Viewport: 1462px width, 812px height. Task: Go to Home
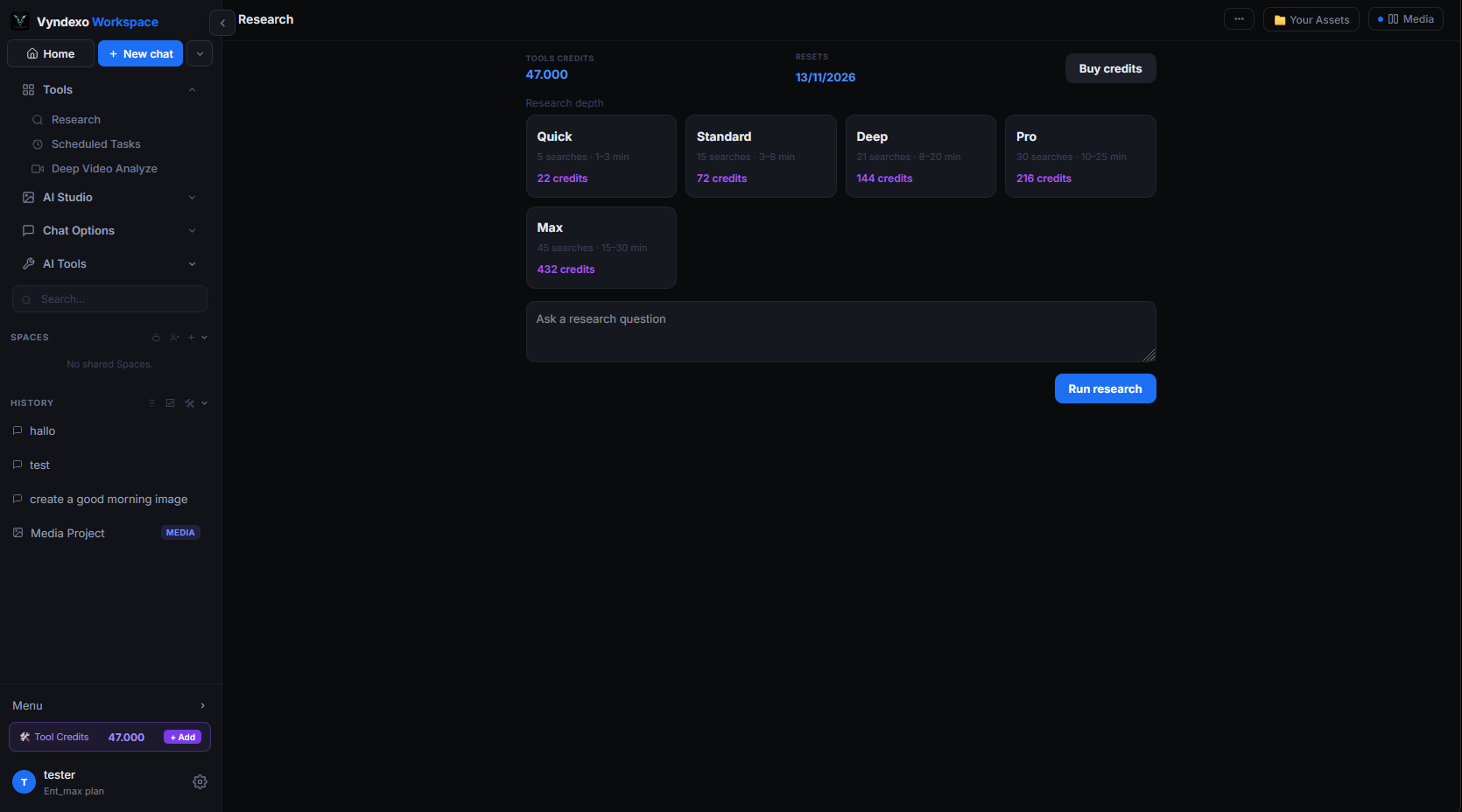51,53
